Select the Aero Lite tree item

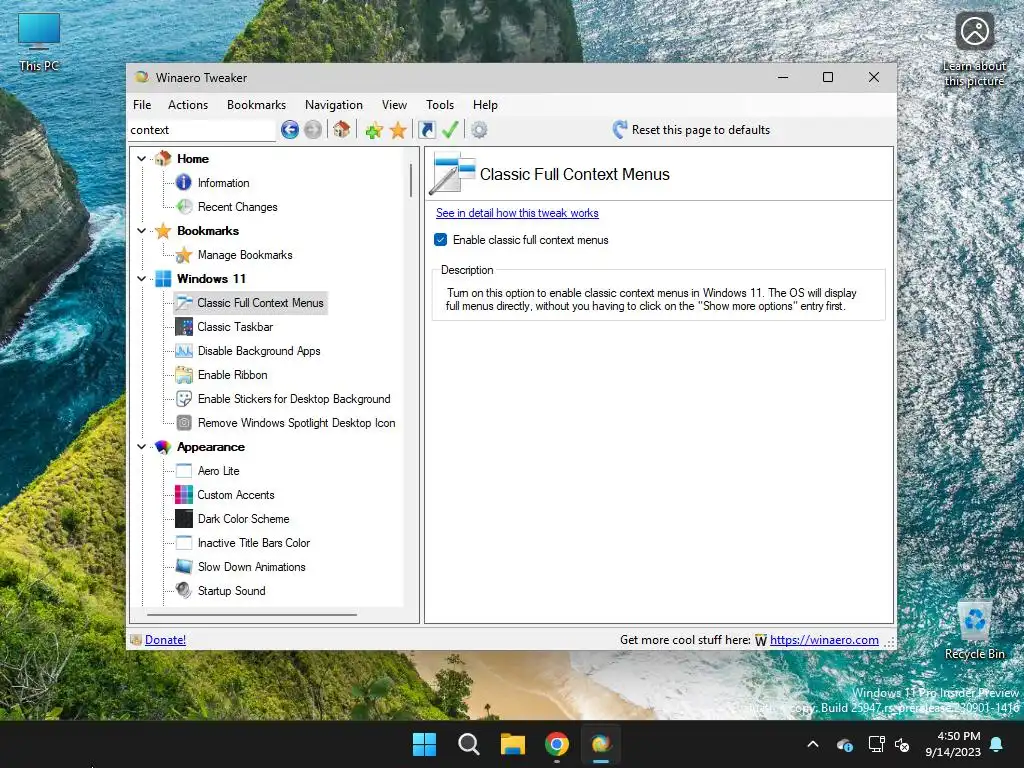[219, 471]
